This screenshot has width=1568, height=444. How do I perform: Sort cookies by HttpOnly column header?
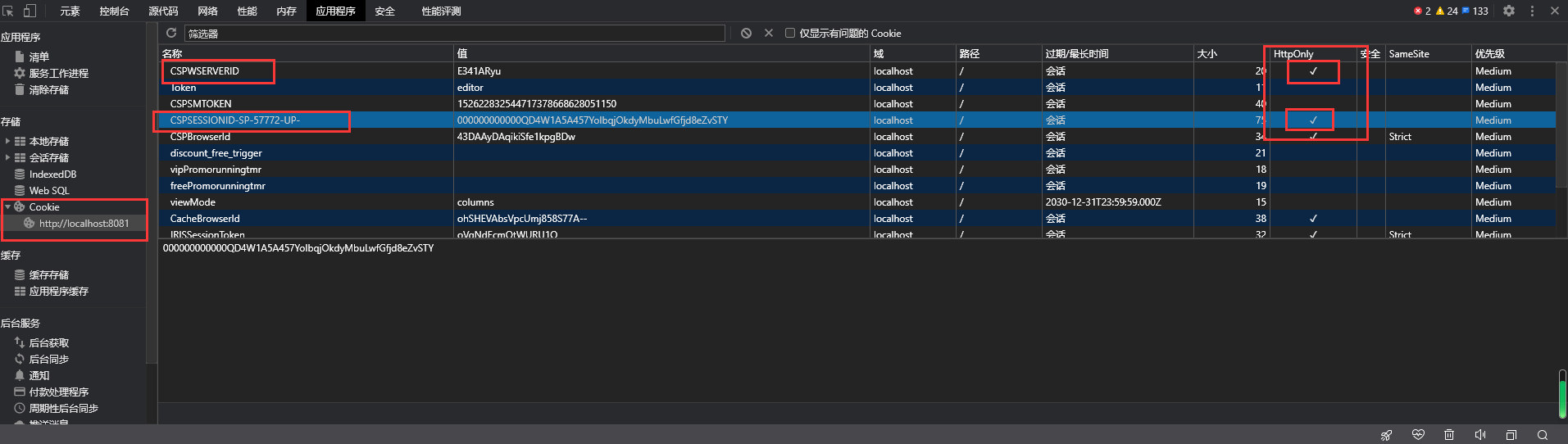point(1293,53)
